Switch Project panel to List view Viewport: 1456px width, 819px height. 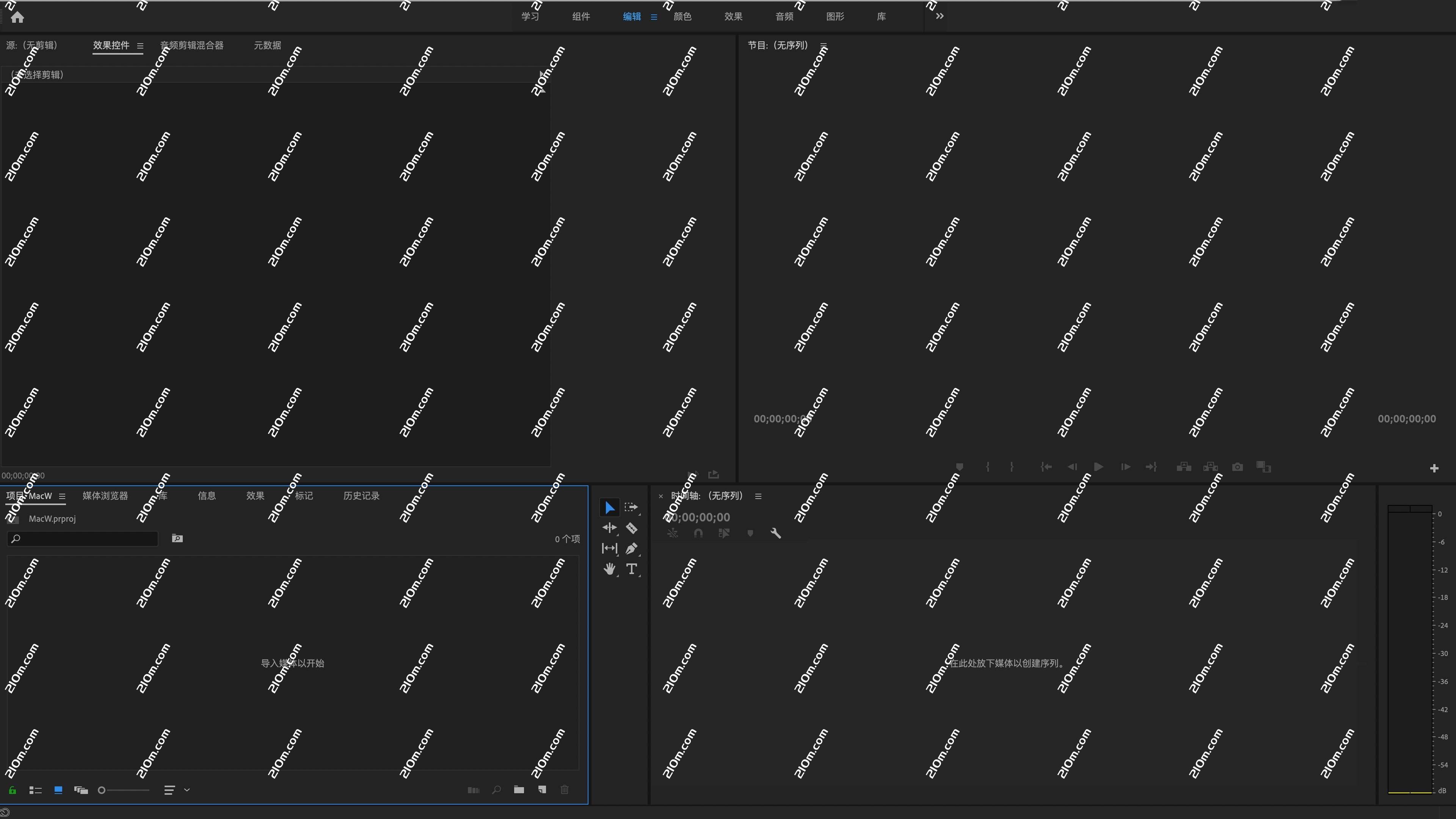click(x=36, y=790)
